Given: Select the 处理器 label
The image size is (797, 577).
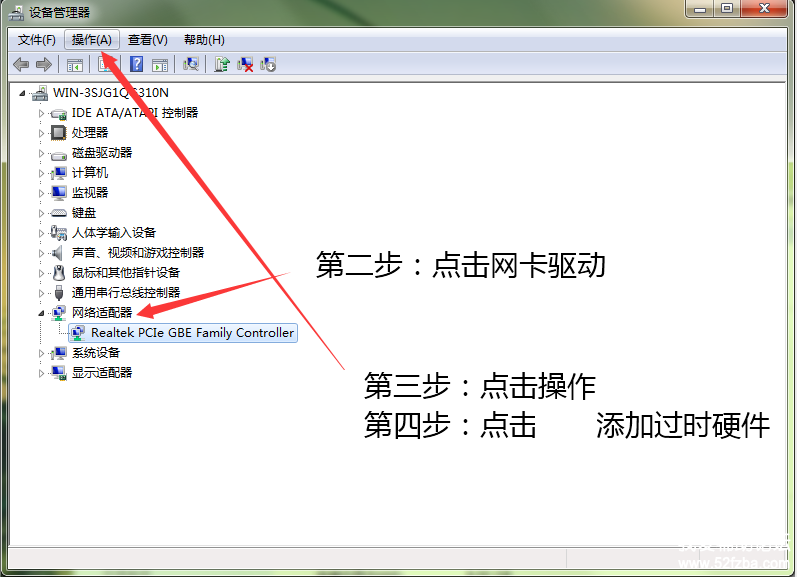Looking at the screenshot, I should pyautogui.click(x=89, y=133).
